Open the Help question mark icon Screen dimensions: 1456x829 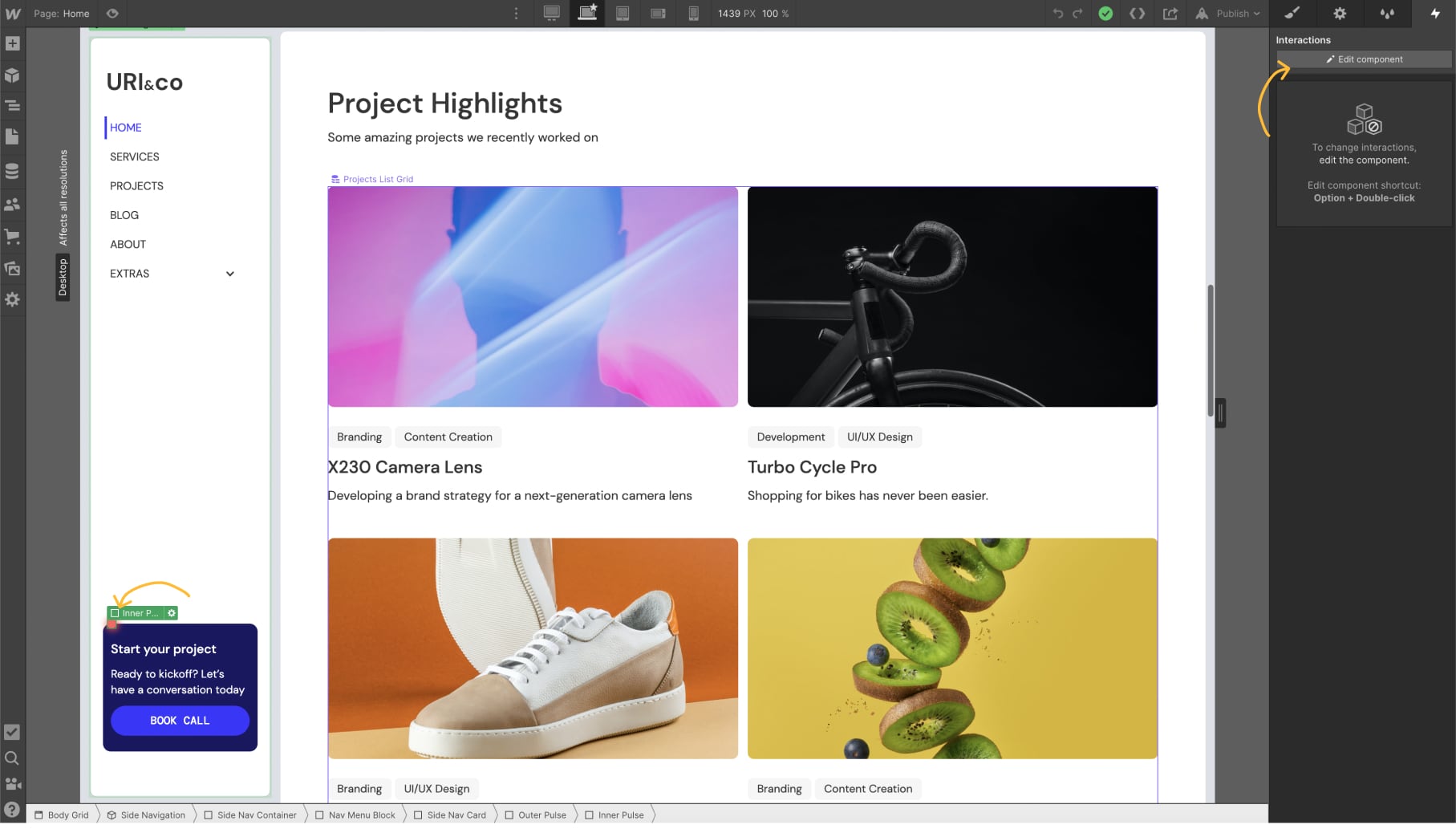(12, 810)
